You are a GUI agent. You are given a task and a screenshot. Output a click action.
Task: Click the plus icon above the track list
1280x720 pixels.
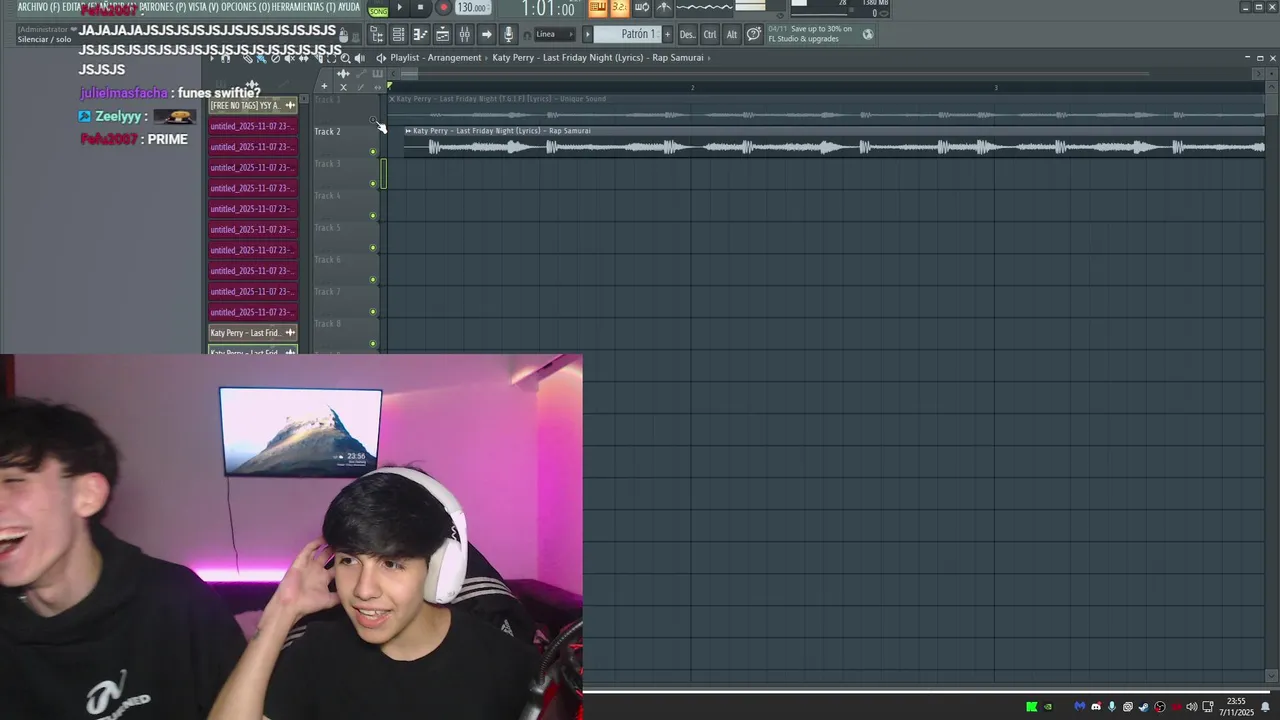pos(324,87)
